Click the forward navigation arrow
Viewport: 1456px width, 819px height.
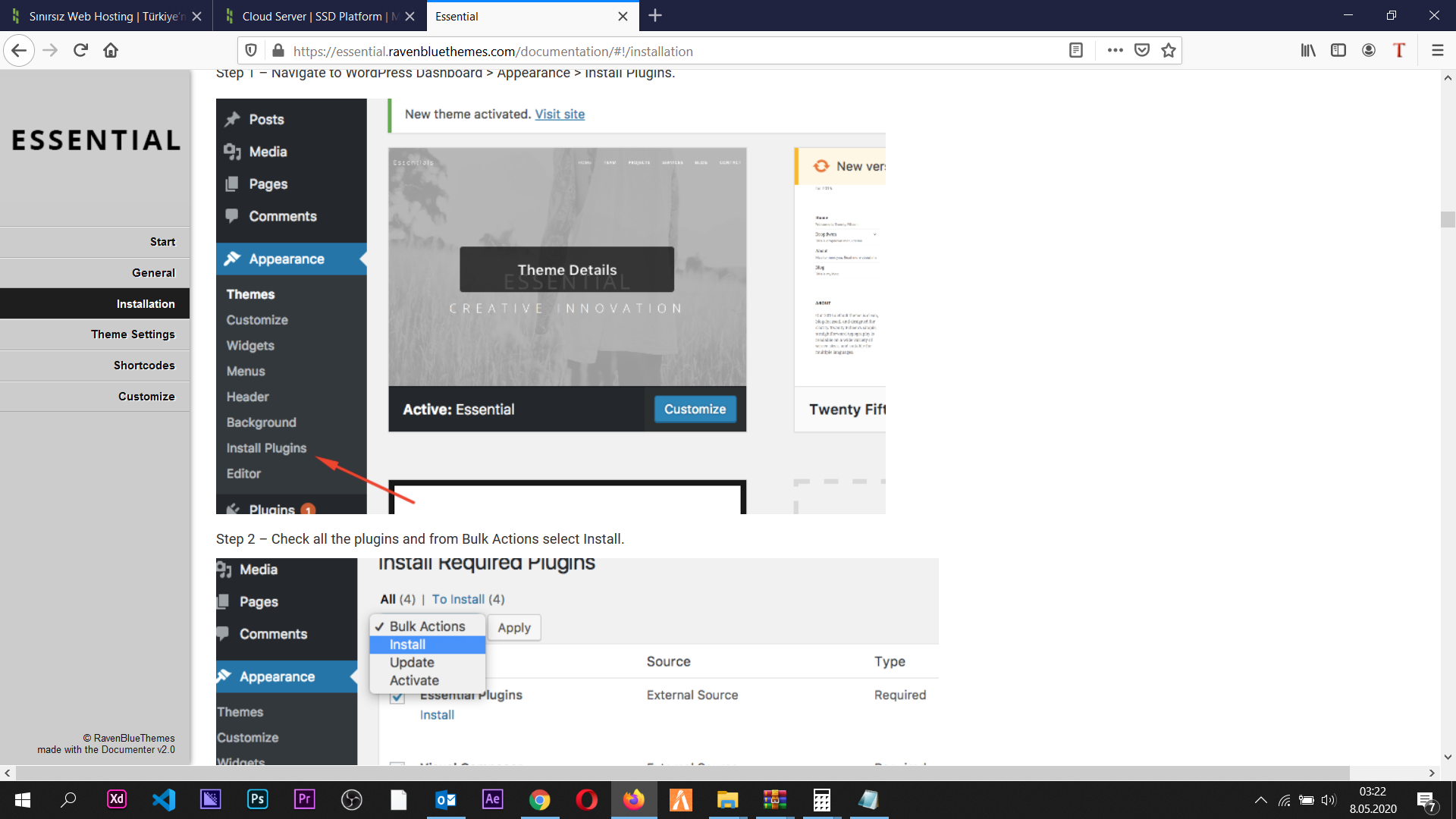click(x=50, y=51)
